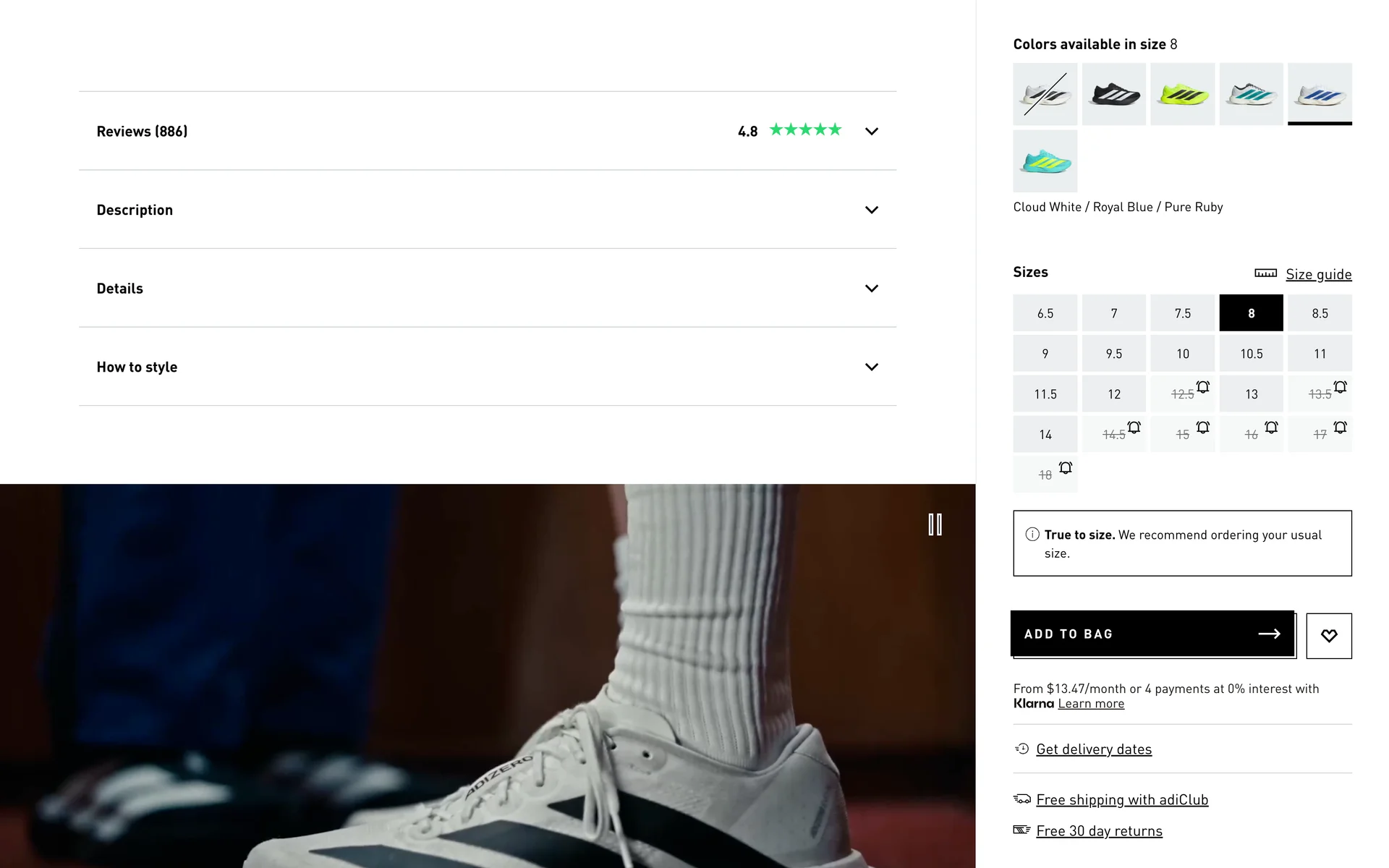This screenshot has width=1389, height=868.
Task: Select the neon yellow shoe color
Action: point(1182,94)
